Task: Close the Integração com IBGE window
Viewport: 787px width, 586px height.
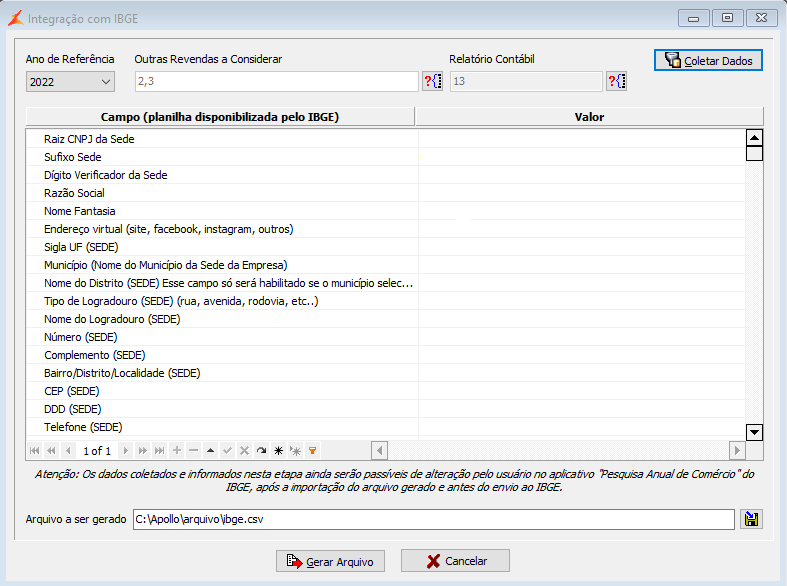Action: coord(761,18)
